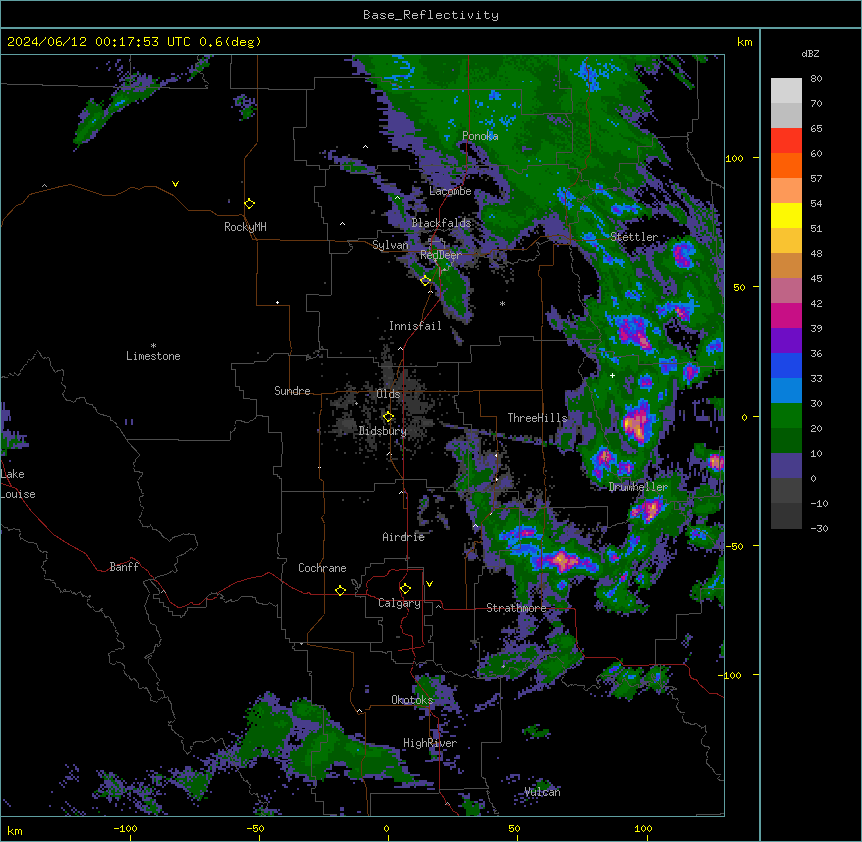Click the HighRiver label
This screenshot has width=862, height=842.
point(430,743)
